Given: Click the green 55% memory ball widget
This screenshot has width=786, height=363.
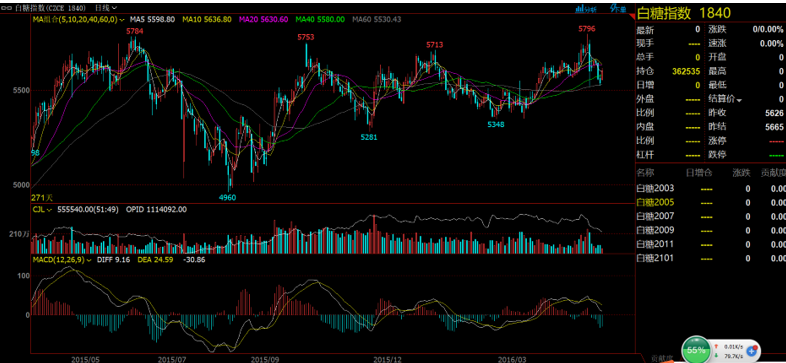Looking at the screenshot, I should pos(696,349).
